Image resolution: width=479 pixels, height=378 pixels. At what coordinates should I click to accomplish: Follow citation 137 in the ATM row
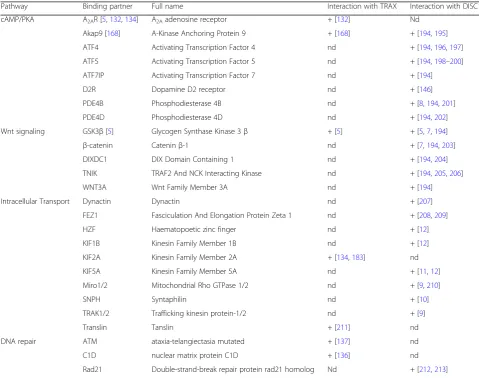click(x=342, y=341)
